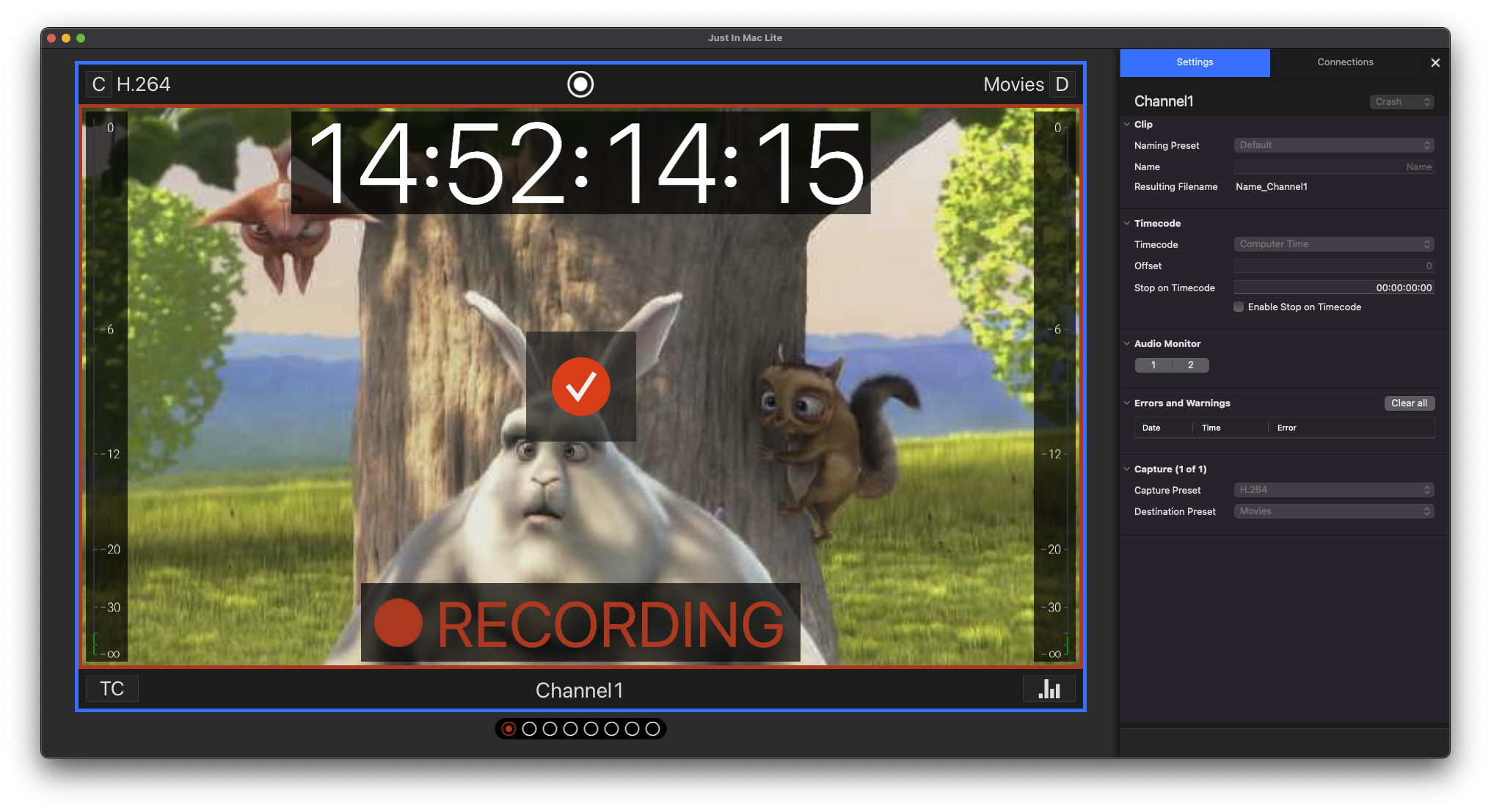Toggle audio monitor channel 2
Viewport: 1491px width, 812px height.
(1191, 365)
